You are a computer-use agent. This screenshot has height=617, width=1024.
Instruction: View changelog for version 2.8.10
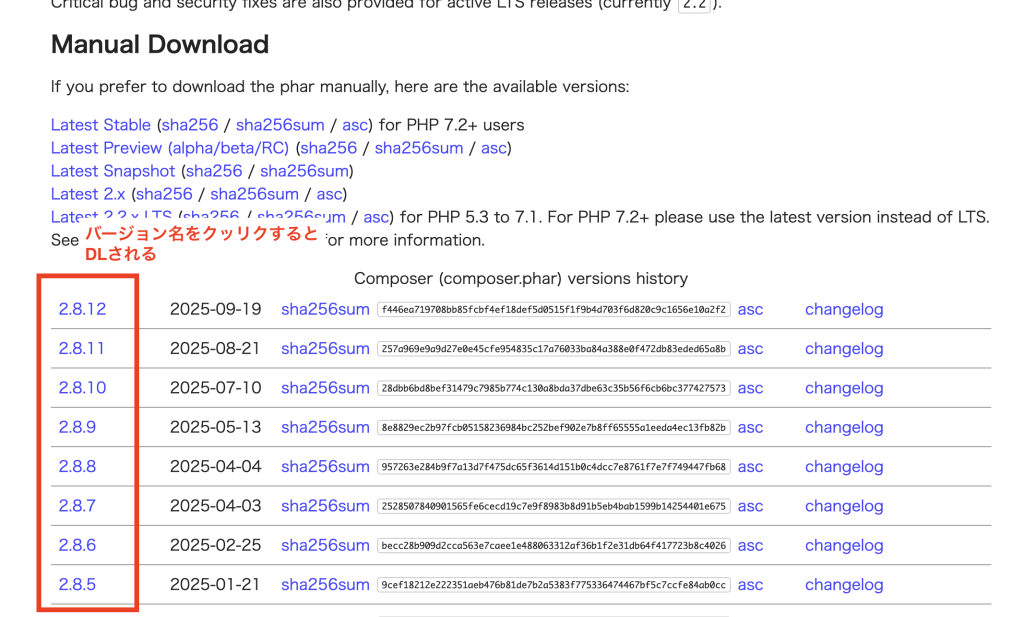(844, 388)
